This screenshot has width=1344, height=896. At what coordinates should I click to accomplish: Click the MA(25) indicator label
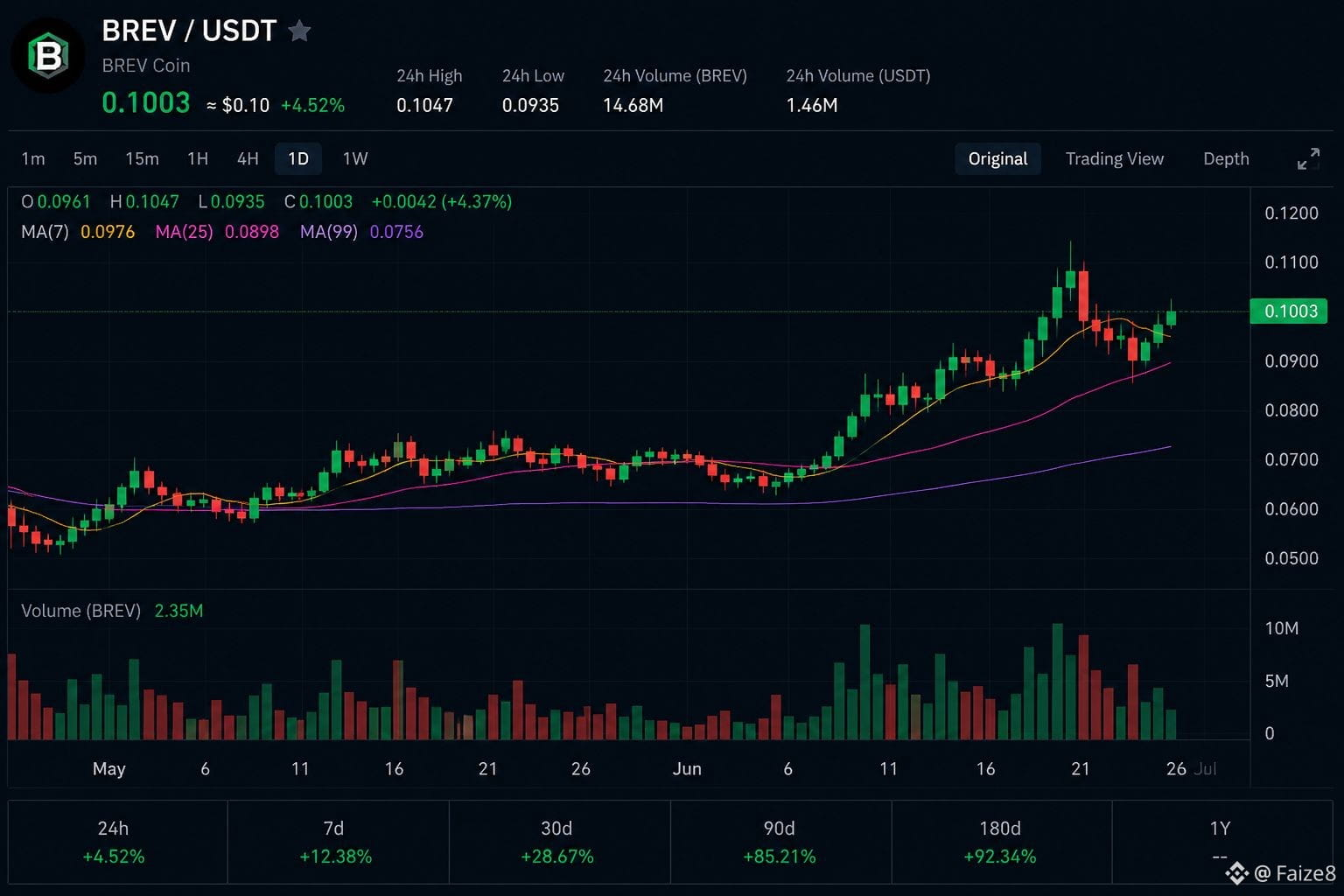coord(184,232)
